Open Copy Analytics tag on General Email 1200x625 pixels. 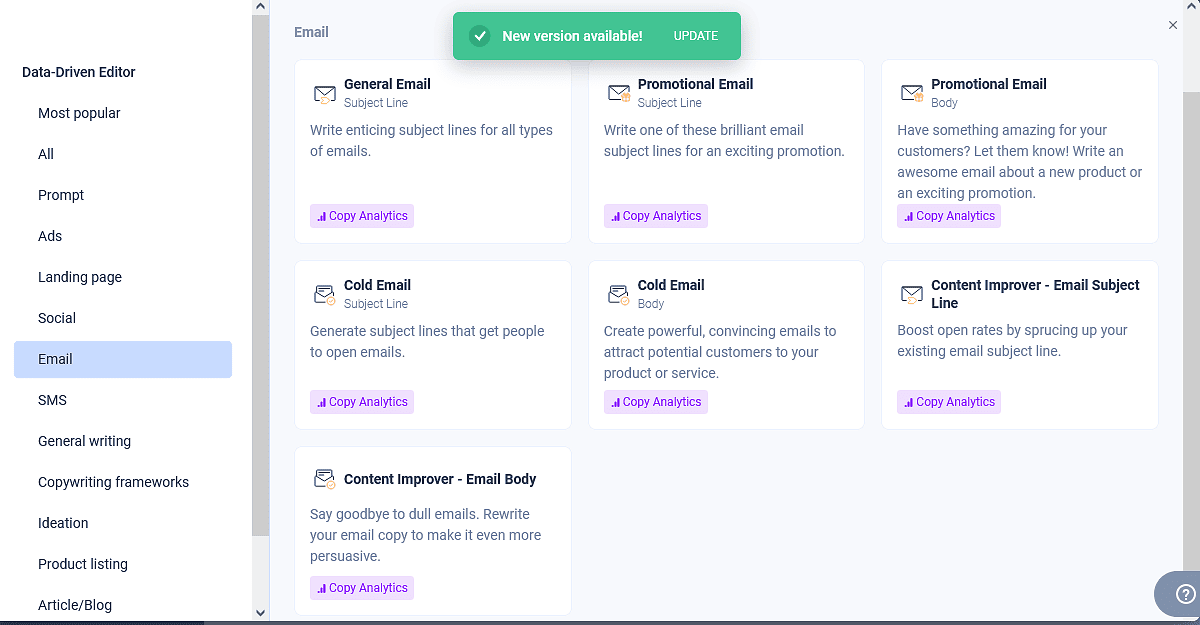362,216
